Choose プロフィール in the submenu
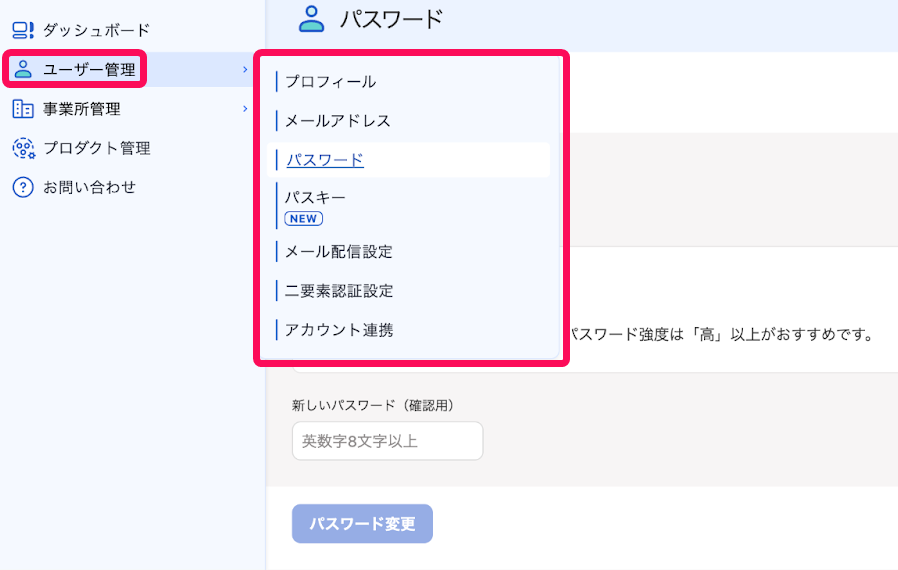This screenshot has height=570, width=898. (x=330, y=81)
